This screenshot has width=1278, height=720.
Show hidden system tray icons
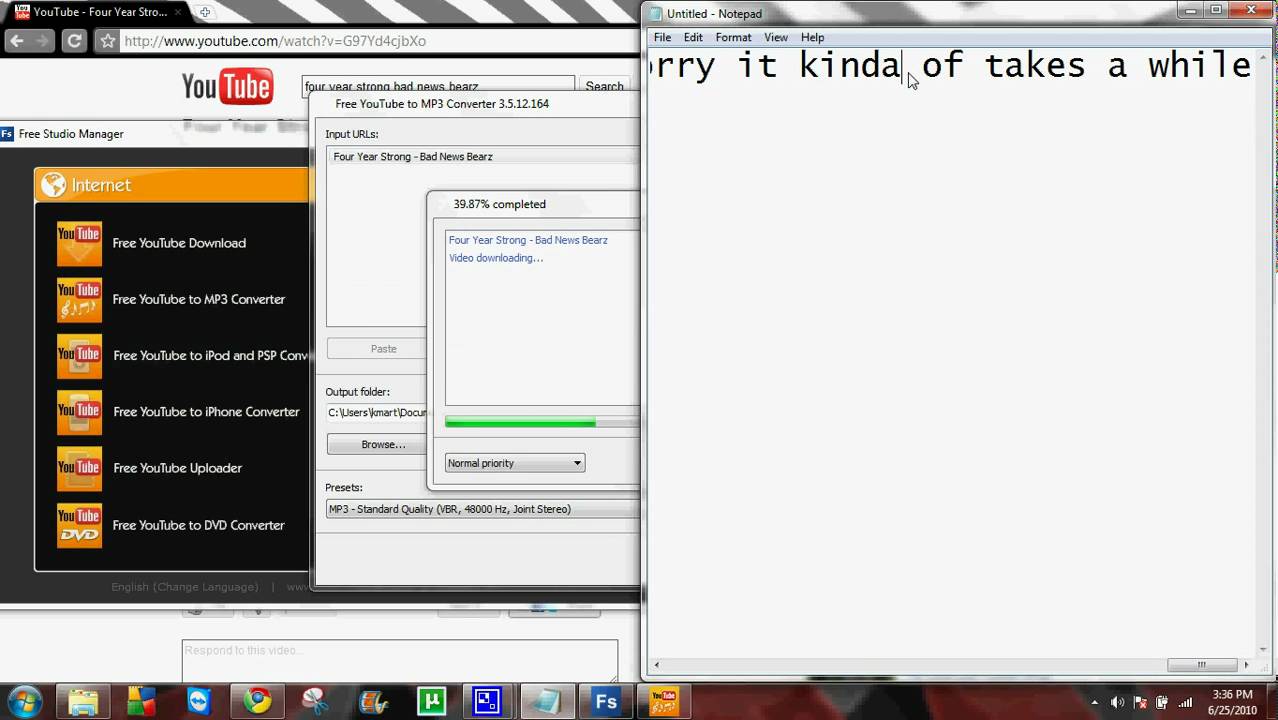click(x=1094, y=702)
